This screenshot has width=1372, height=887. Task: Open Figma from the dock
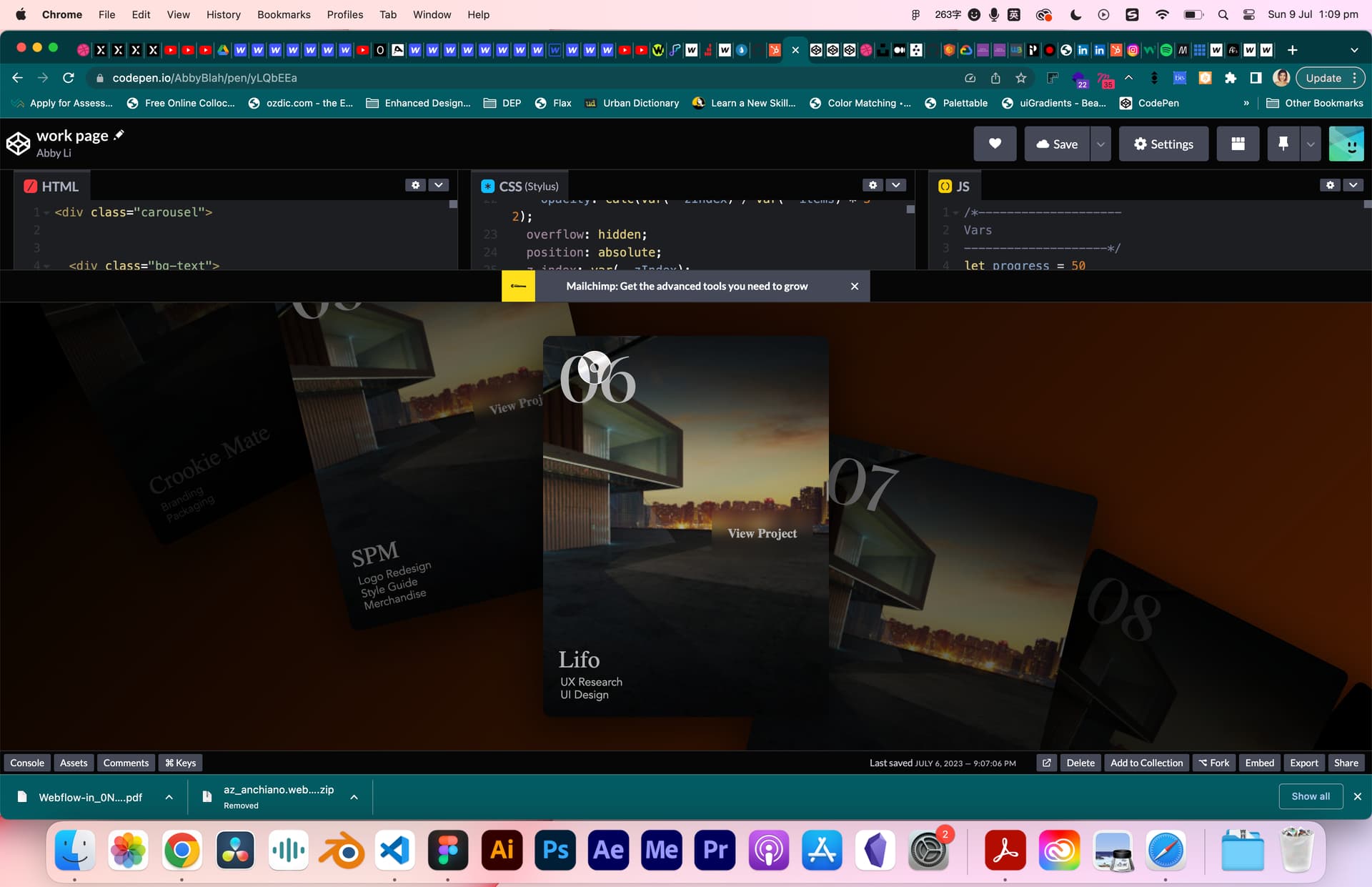(x=448, y=850)
